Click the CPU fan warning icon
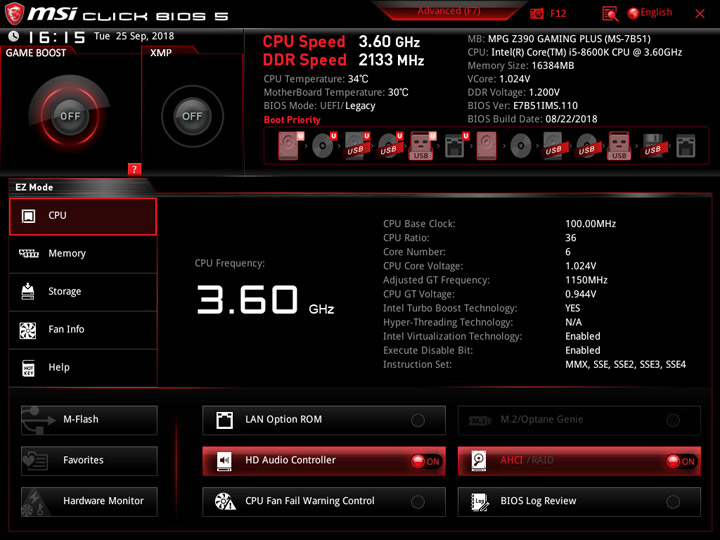The height and width of the screenshot is (540, 720). click(225, 501)
